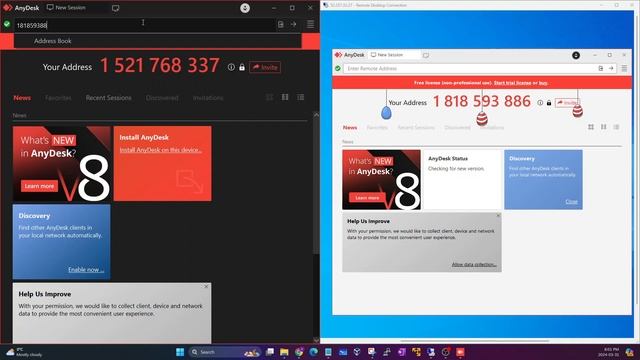Open the Favorites tab in local AnyDesk
The height and width of the screenshot is (360, 640).
[x=58, y=98]
